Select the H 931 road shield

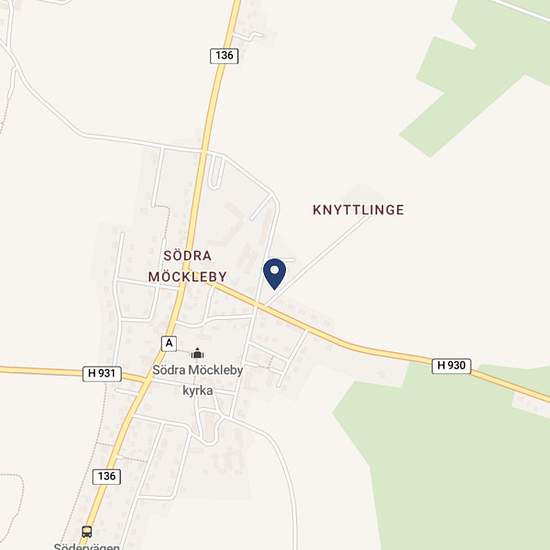pyautogui.click(x=102, y=374)
